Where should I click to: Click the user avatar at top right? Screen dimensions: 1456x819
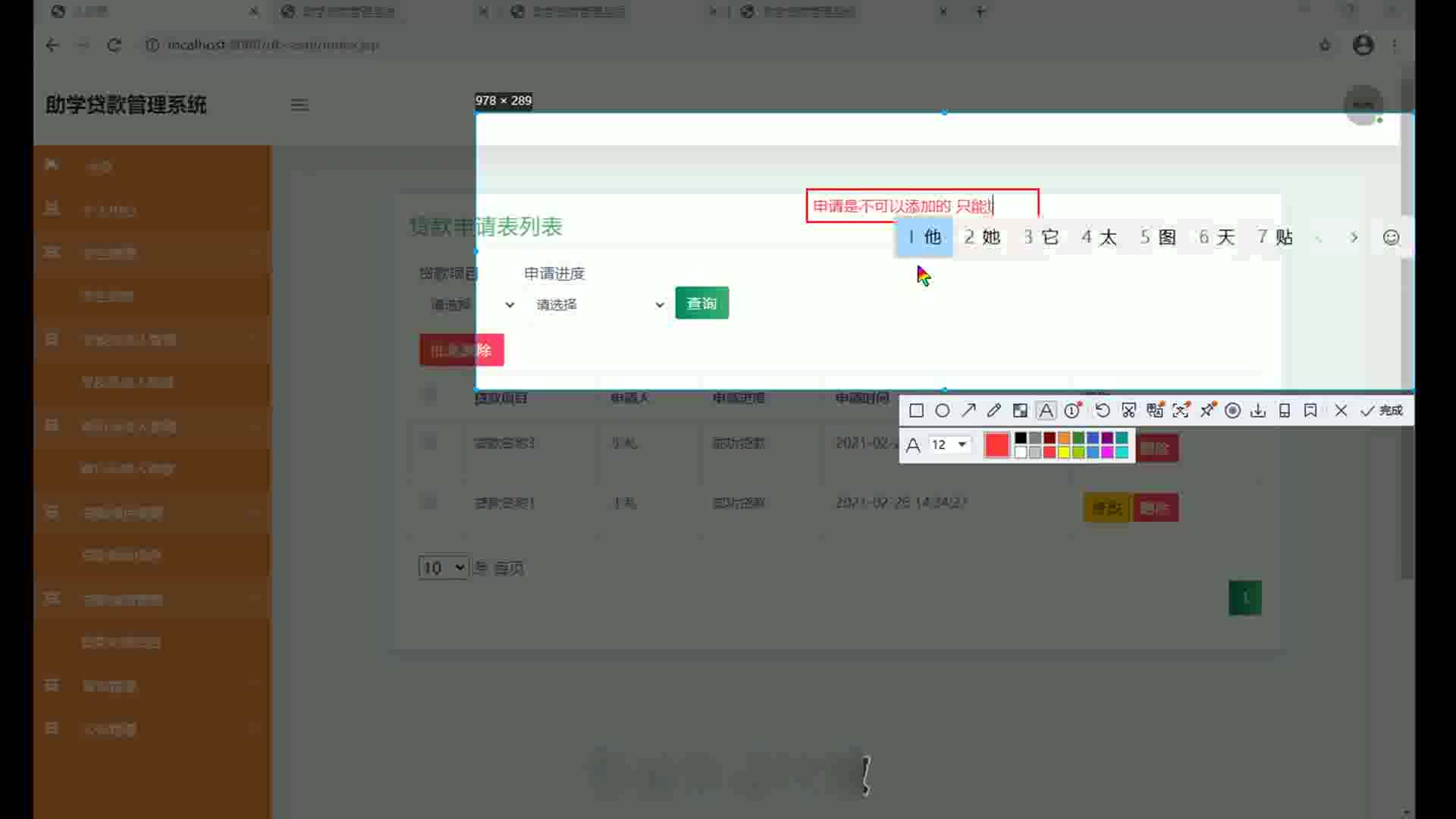pyautogui.click(x=1363, y=105)
